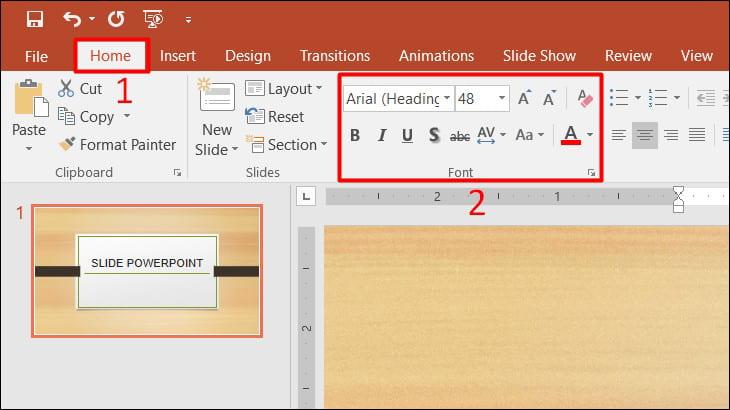The image size is (730, 410).
Task: Justify the text
Action: 697,135
